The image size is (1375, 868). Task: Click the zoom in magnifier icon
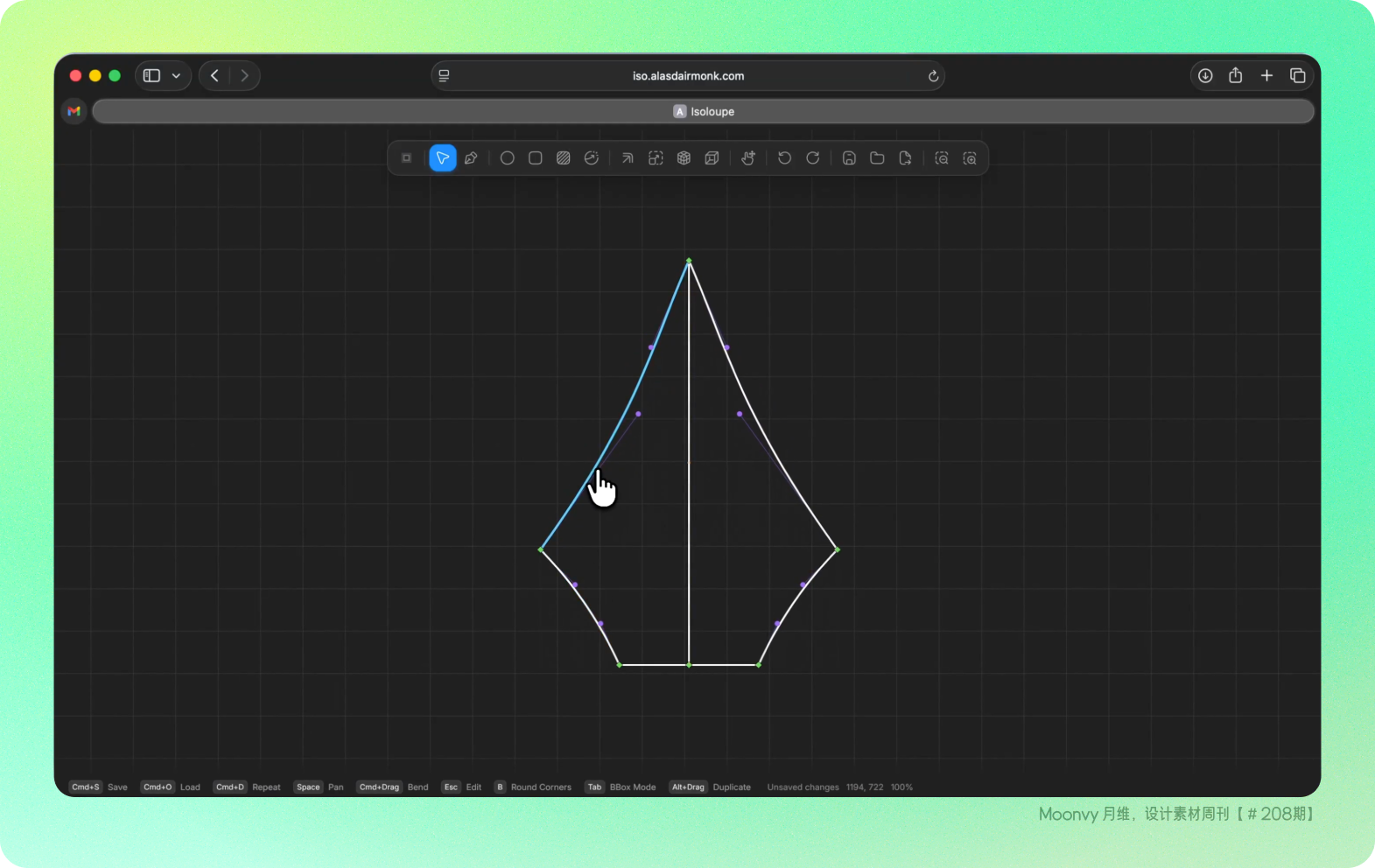pyautogui.click(x=970, y=158)
